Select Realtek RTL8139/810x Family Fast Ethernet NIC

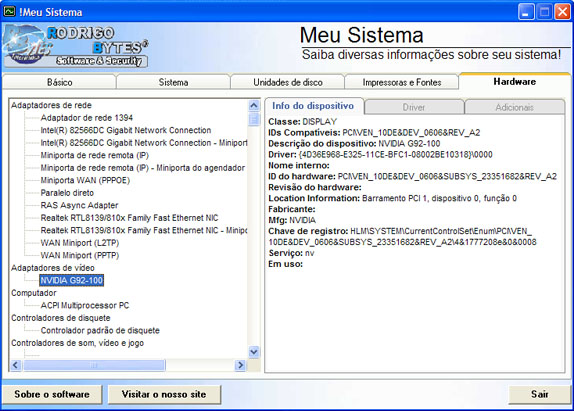[129, 218]
